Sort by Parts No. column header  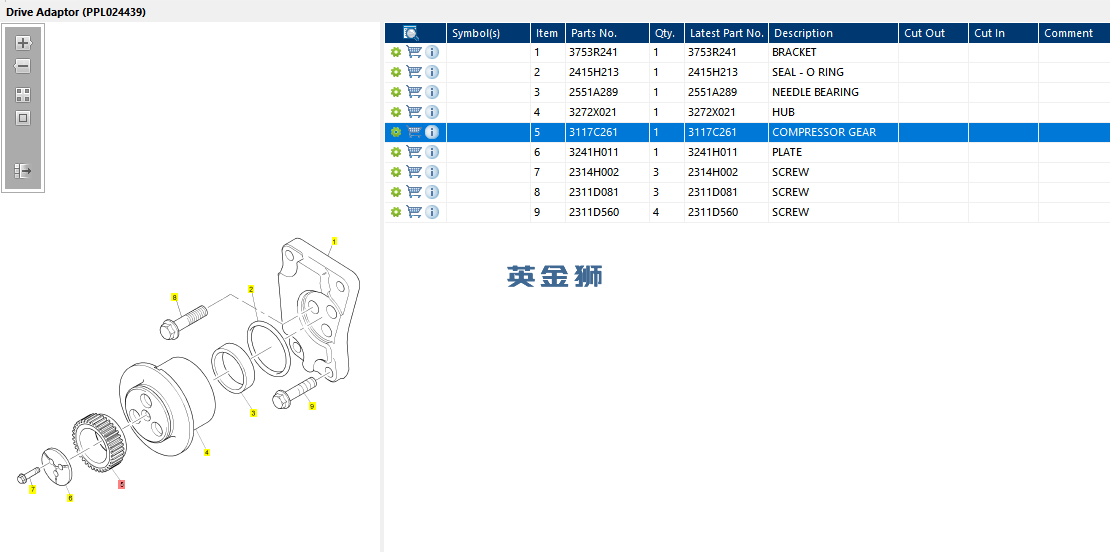coord(607,33)
